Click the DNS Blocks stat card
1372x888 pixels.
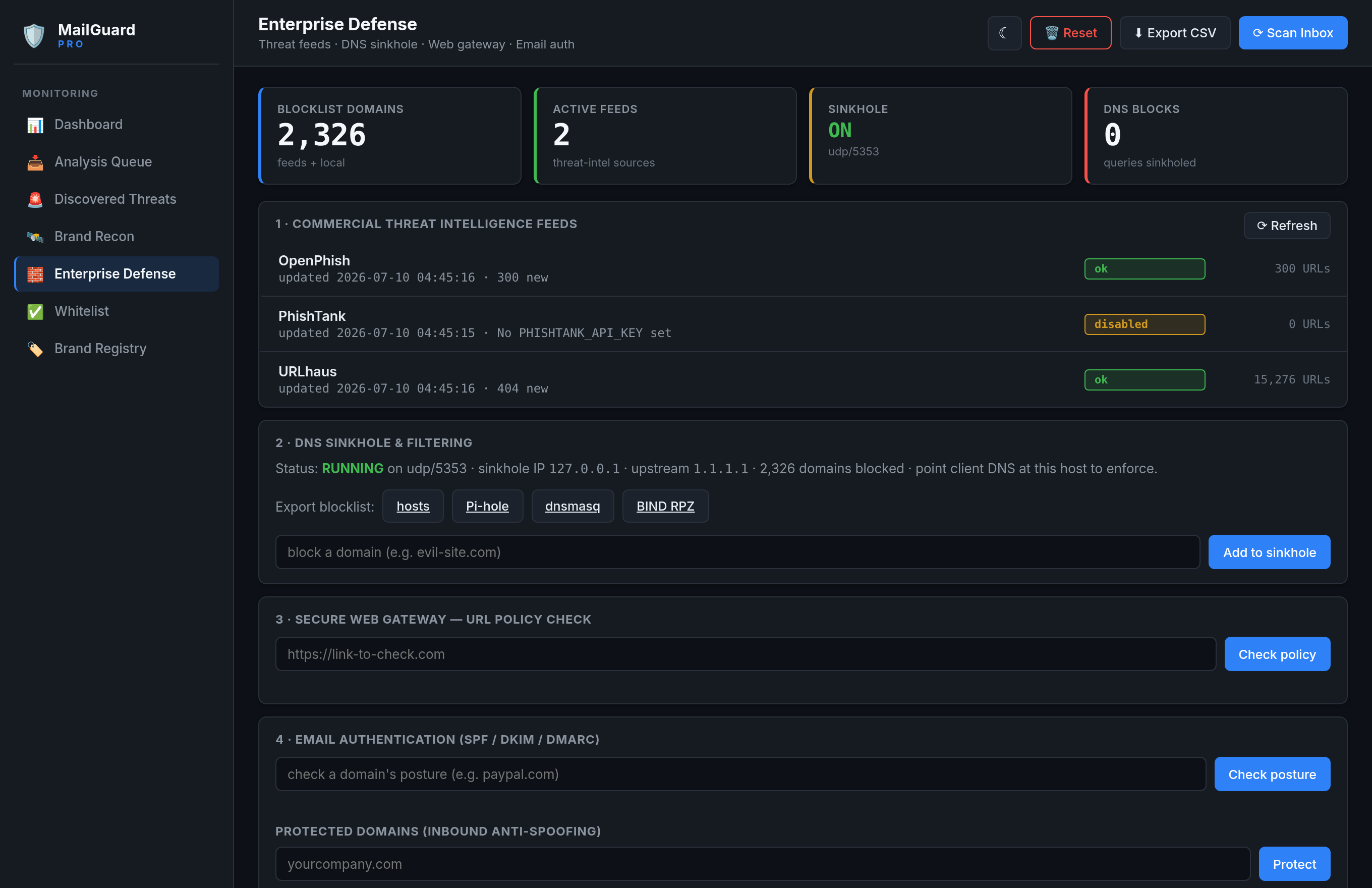pos(1216,136)
